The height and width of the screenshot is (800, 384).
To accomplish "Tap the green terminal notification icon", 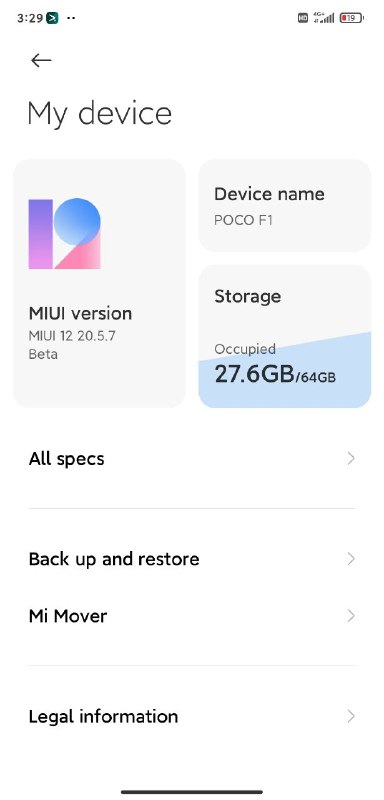I will point(52,18).
